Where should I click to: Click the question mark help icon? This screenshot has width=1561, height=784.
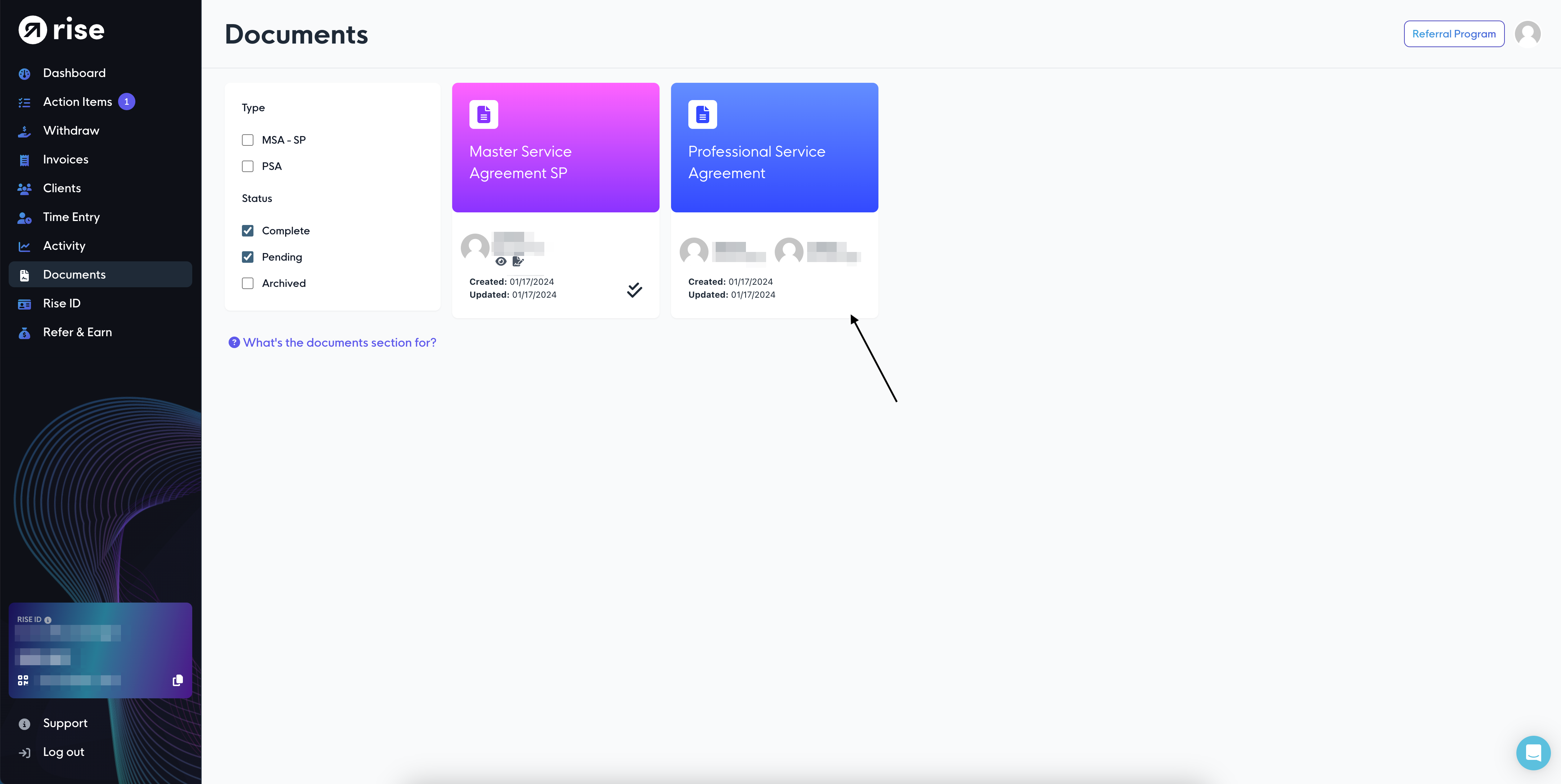(234, 342)
